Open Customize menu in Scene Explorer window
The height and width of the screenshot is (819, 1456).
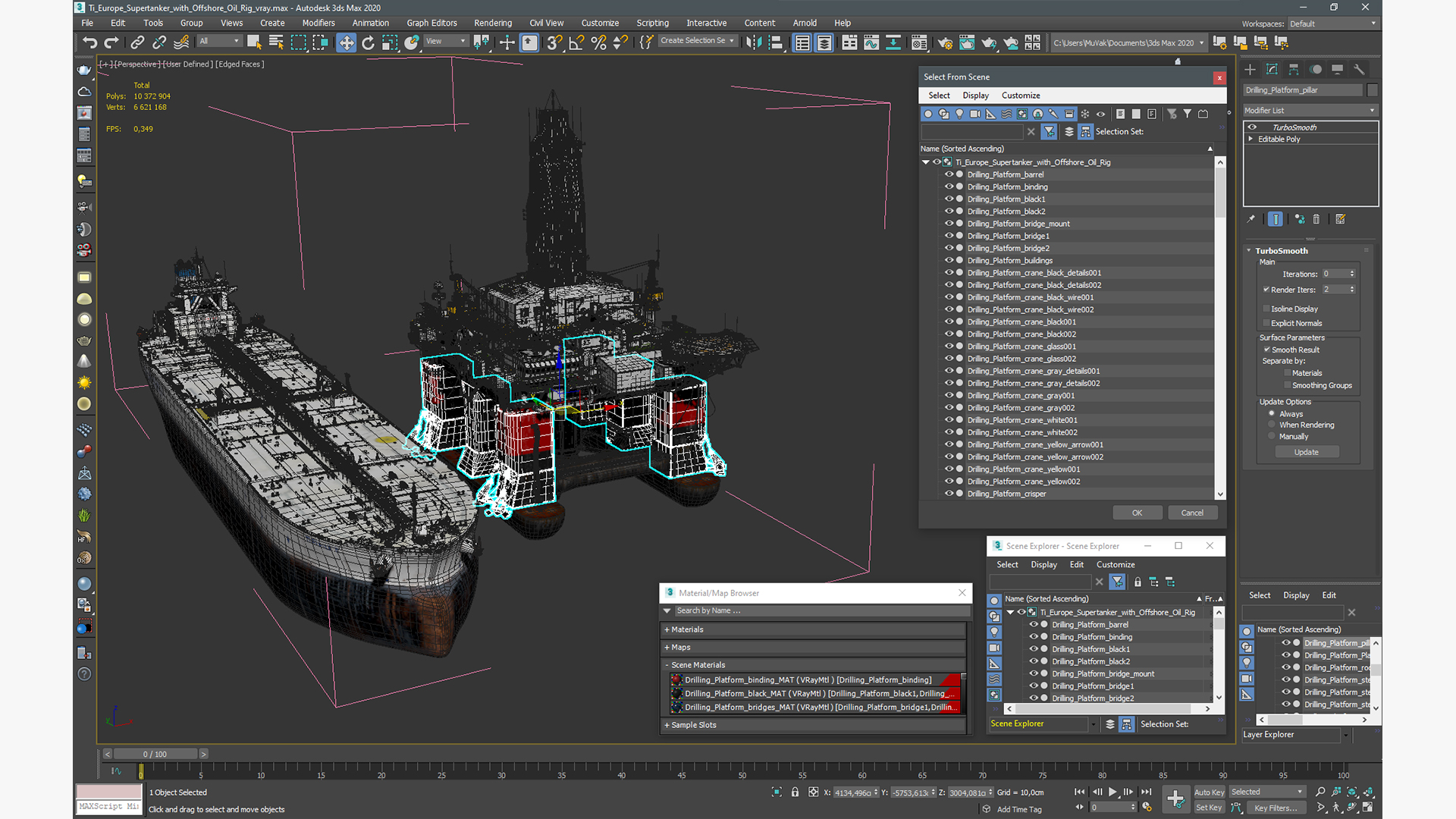tap(1116, 565)
